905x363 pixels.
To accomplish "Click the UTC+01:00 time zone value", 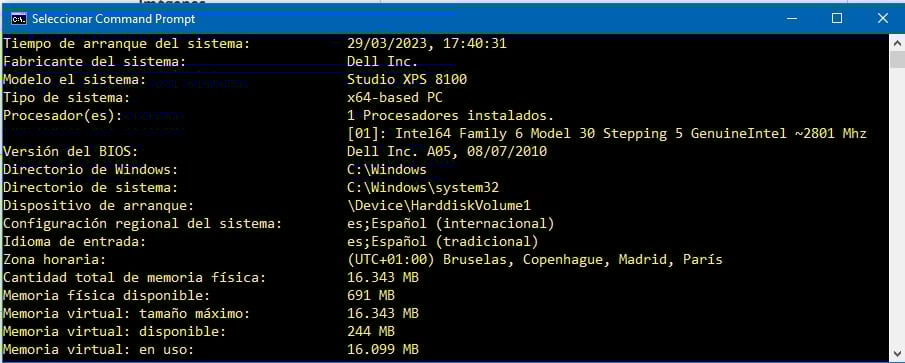I will click(534, 260).
